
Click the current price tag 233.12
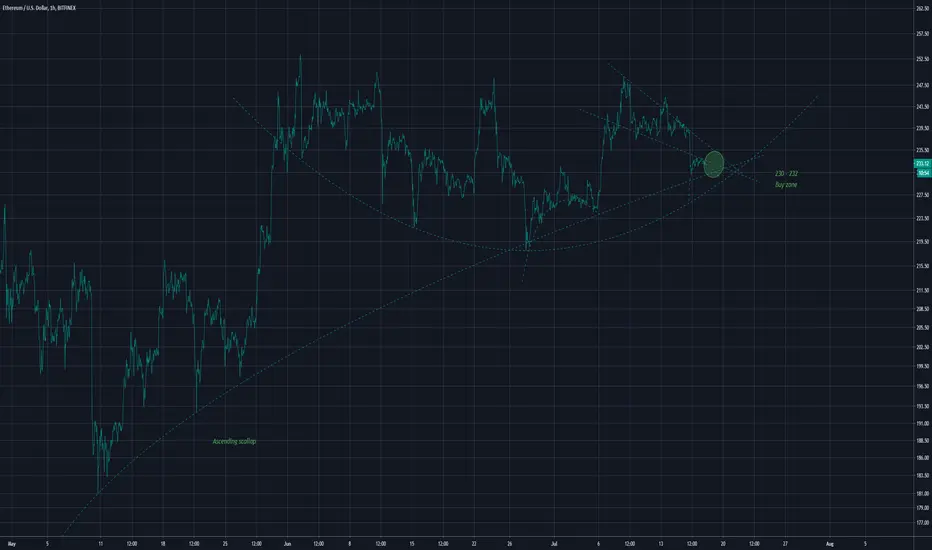[x=922, y=164]
